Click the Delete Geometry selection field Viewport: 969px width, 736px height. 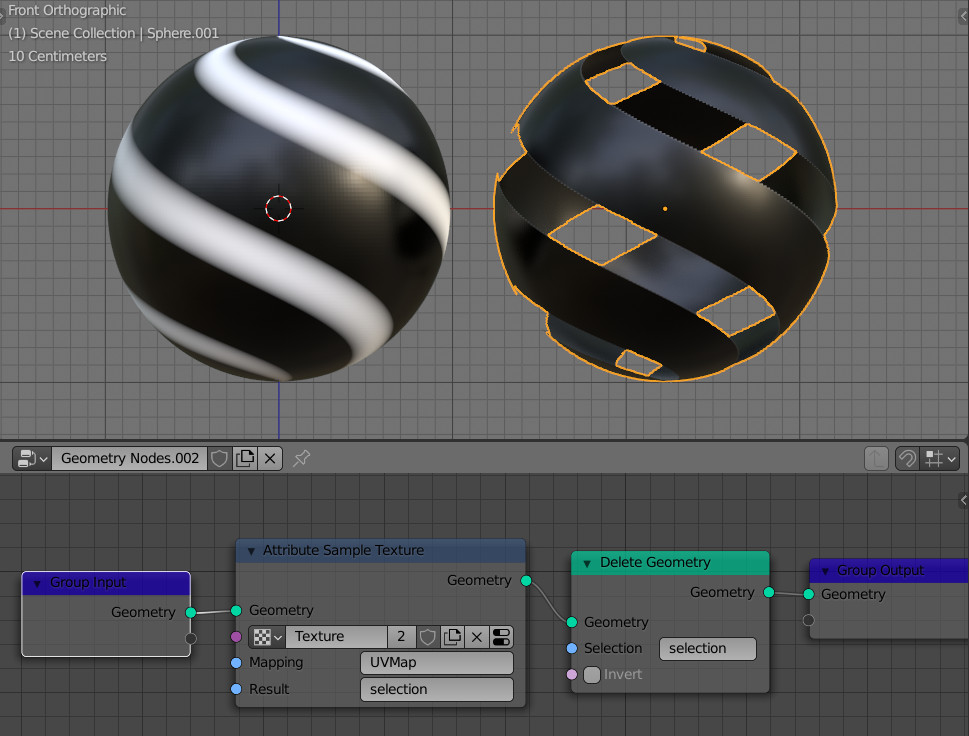tap(708, 648)
